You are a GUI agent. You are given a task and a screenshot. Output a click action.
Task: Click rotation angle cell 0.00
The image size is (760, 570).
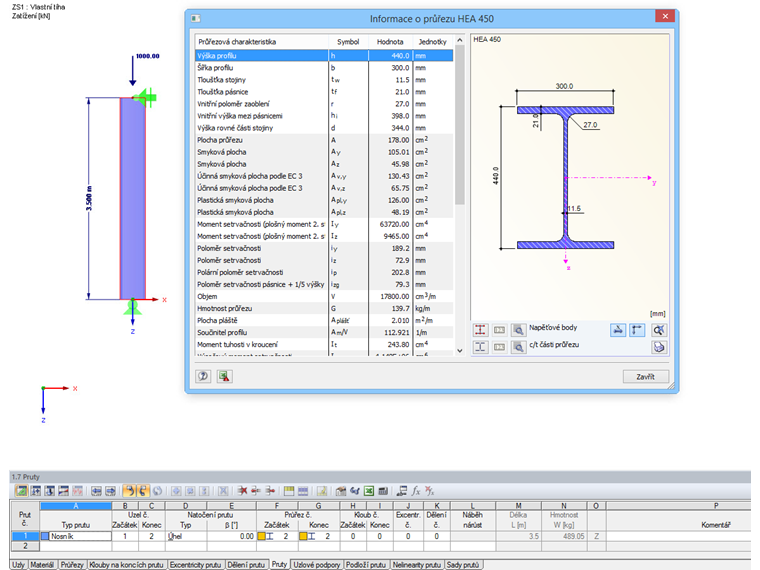click(231, 536)
